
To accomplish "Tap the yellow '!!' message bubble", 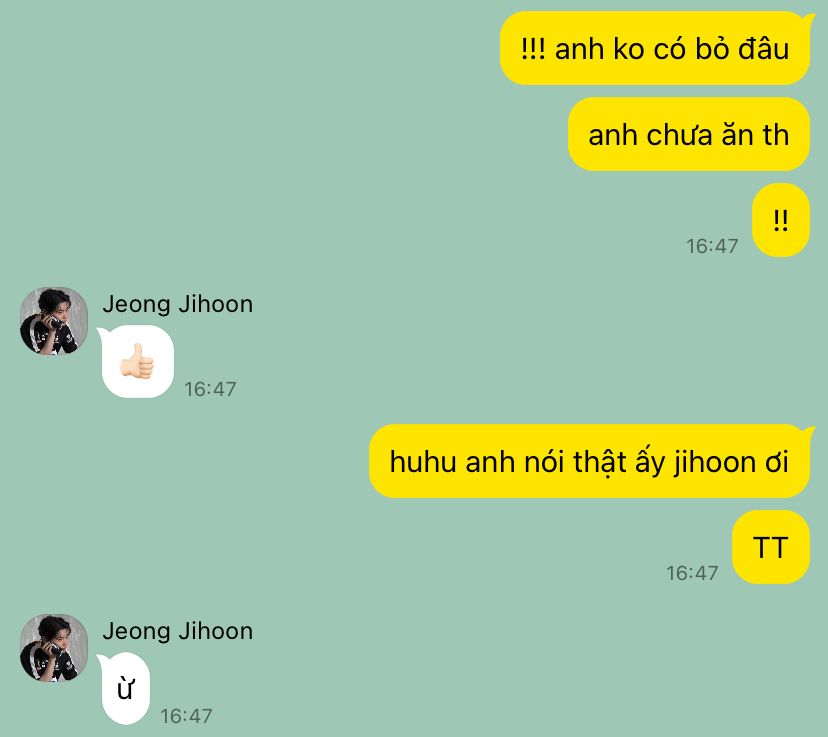I will click(780, 220).
